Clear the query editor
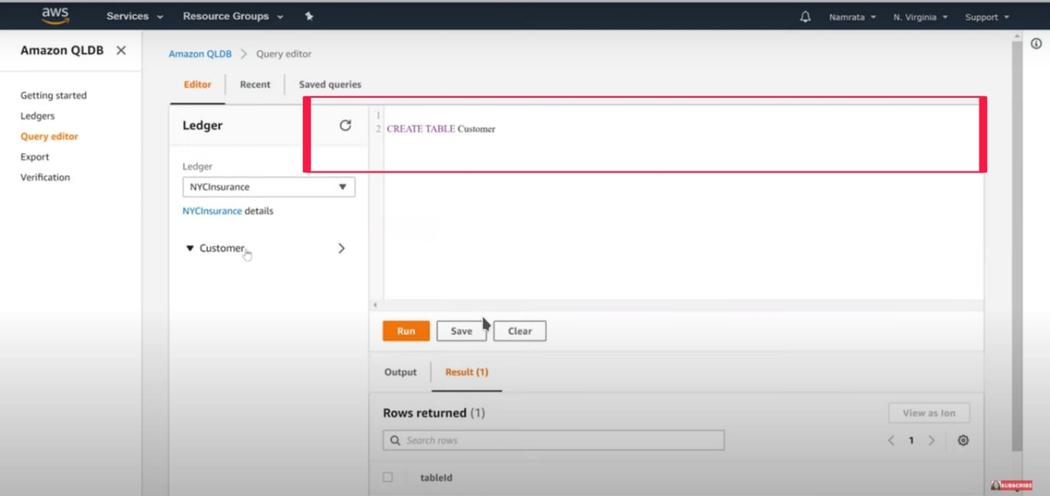 coord(520,331)
